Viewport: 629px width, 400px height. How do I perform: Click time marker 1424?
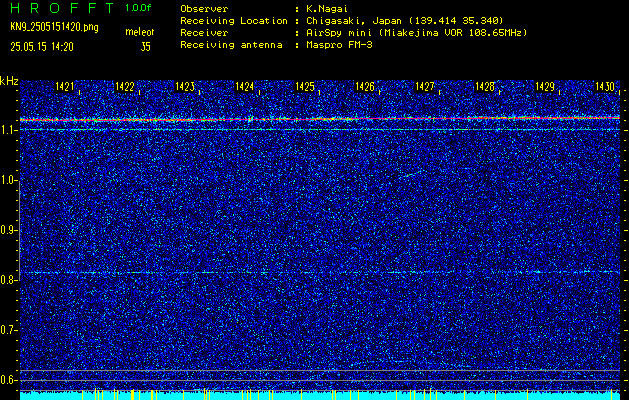[245, 87]
